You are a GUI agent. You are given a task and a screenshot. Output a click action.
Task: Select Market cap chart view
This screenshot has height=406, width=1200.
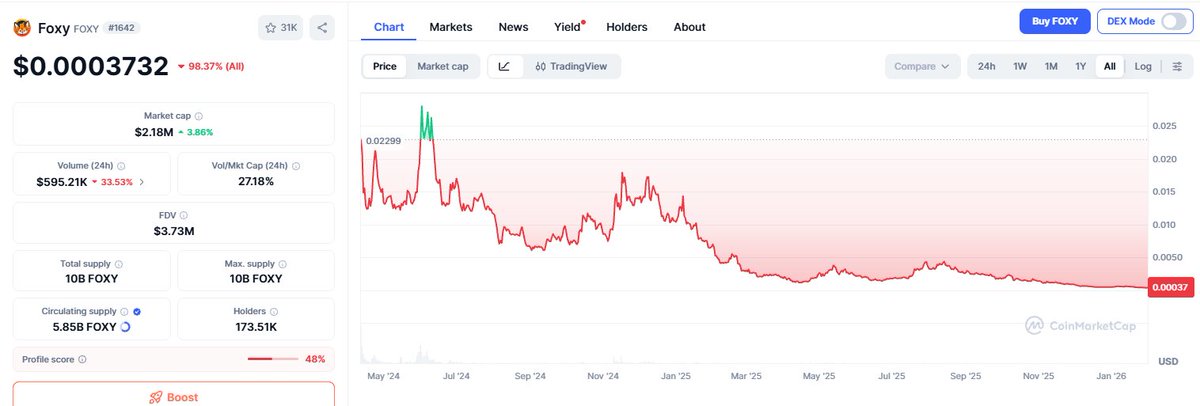click(442, 67)
